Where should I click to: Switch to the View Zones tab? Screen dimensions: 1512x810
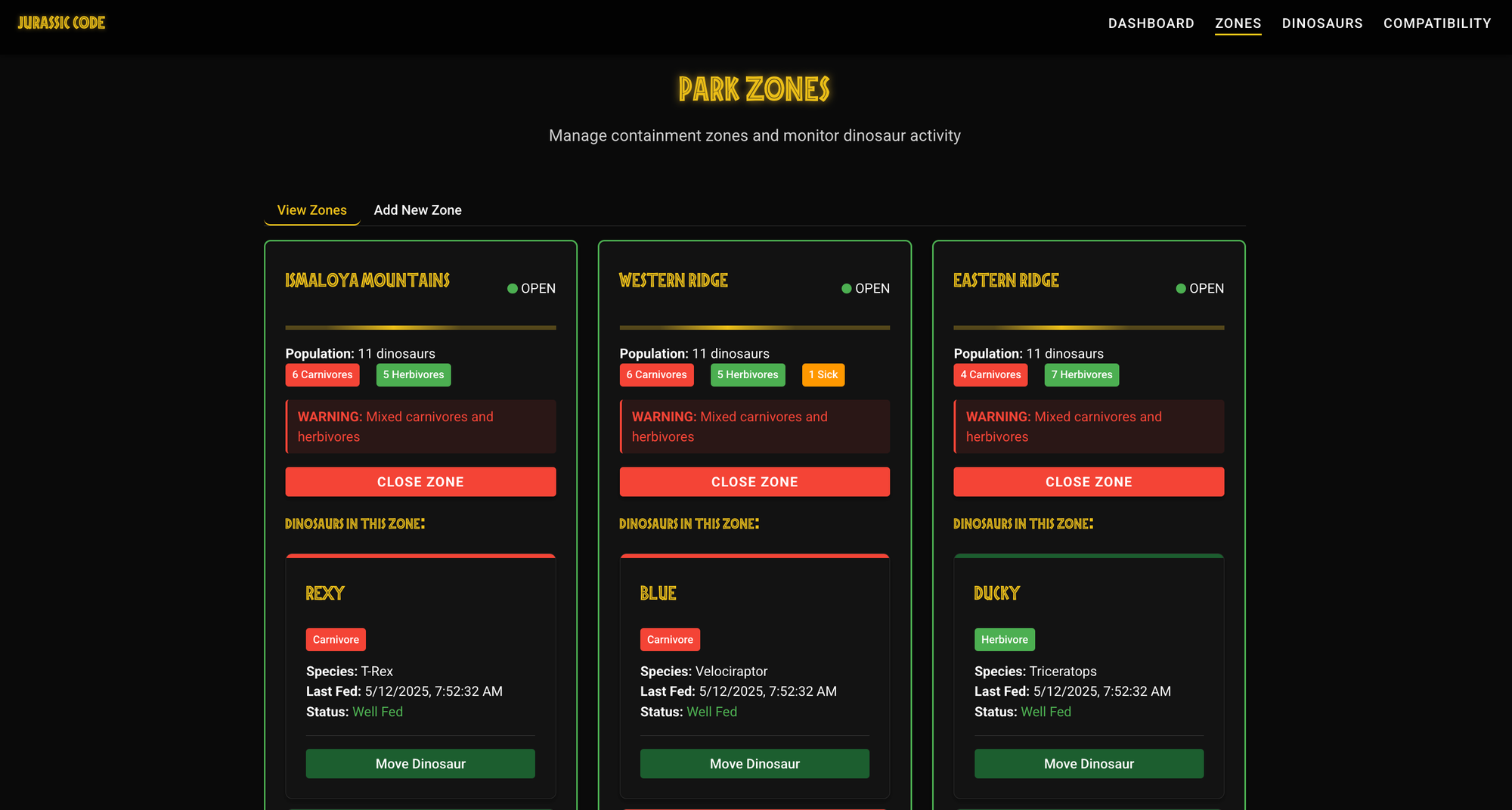tap(312, 210)
